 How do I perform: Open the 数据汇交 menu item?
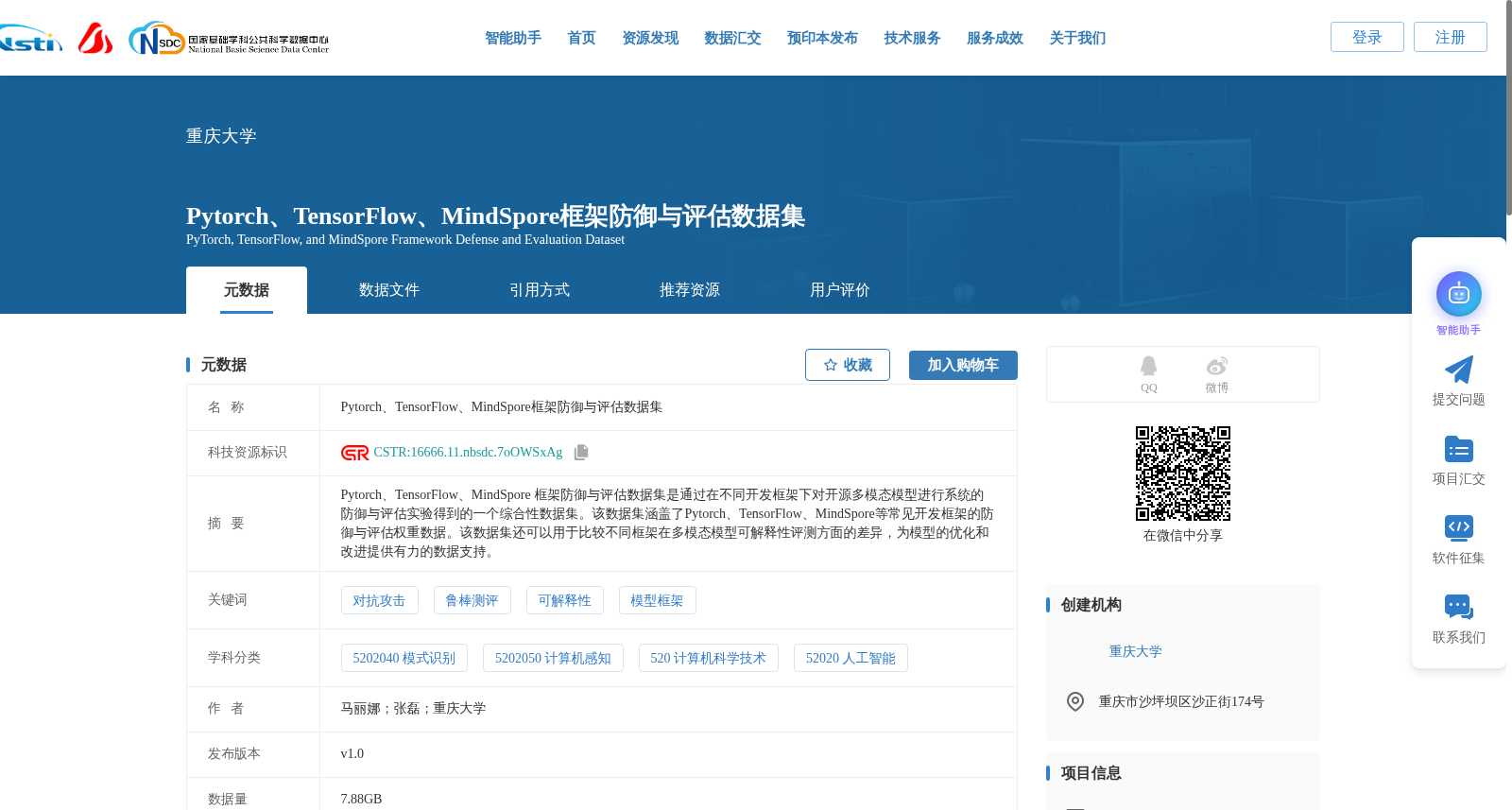coord(732,38)
